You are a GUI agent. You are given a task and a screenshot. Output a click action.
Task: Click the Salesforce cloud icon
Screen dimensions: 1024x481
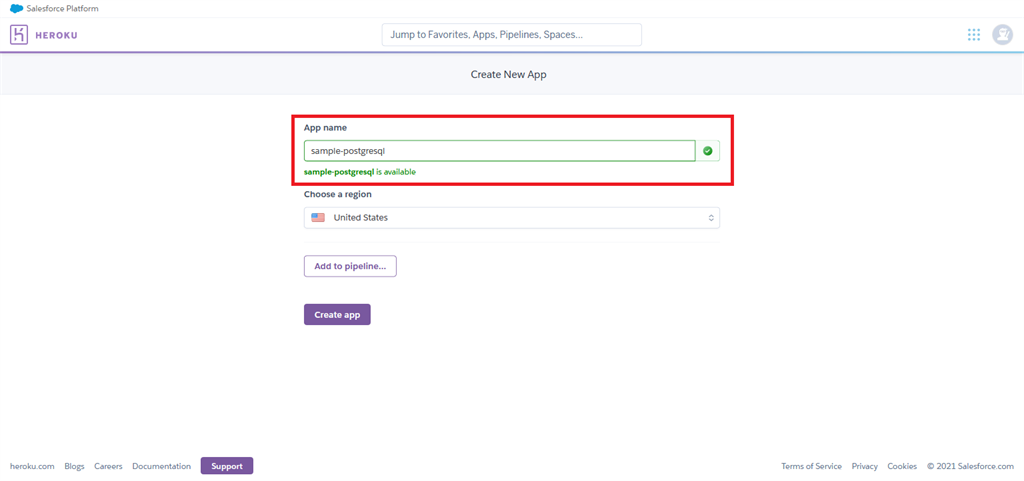[x=16, y=8]
